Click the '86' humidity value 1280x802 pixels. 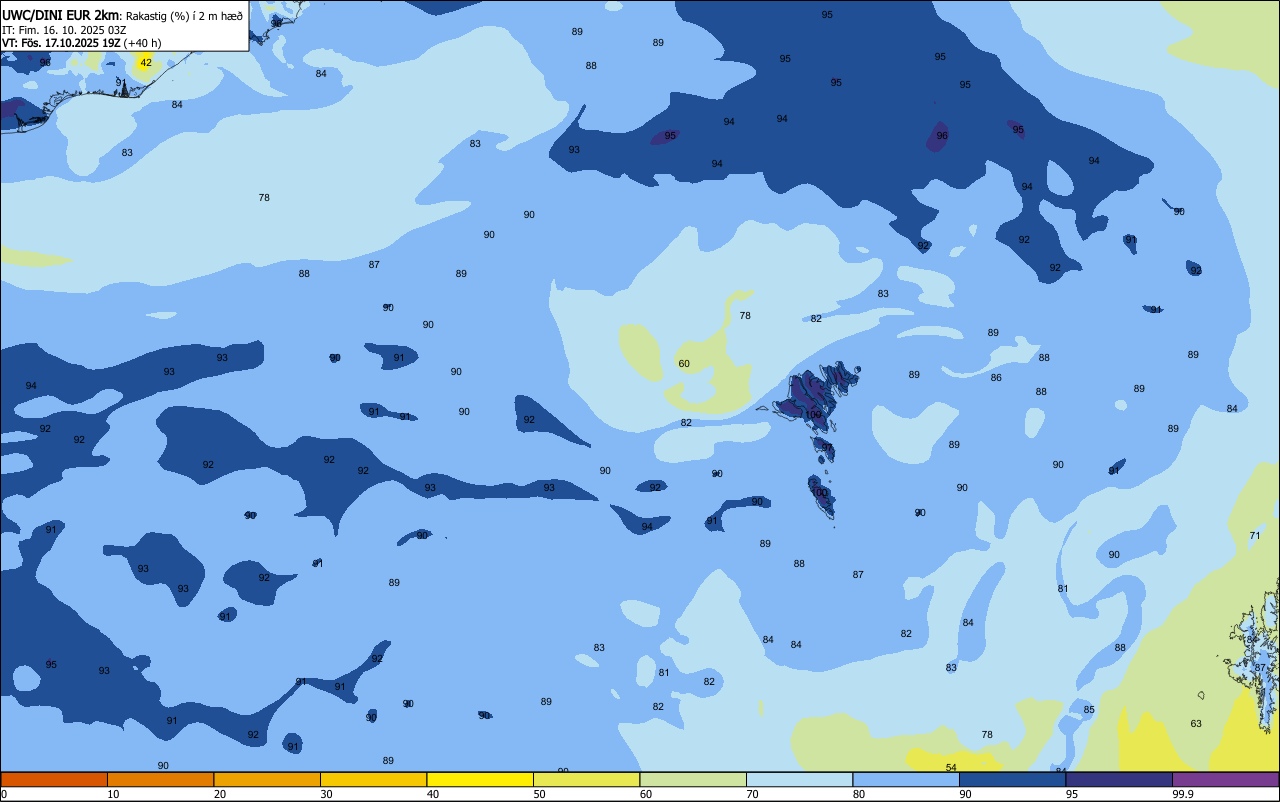(996, 377)
